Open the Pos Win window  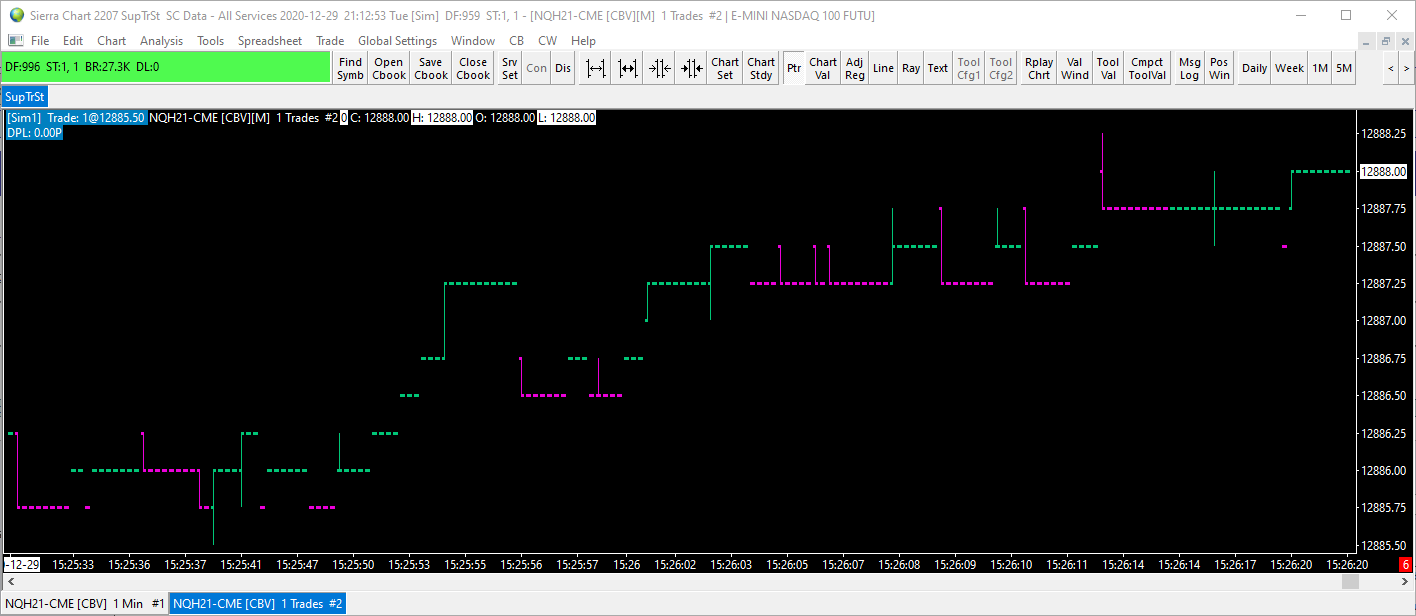[x=1219, y=68]
